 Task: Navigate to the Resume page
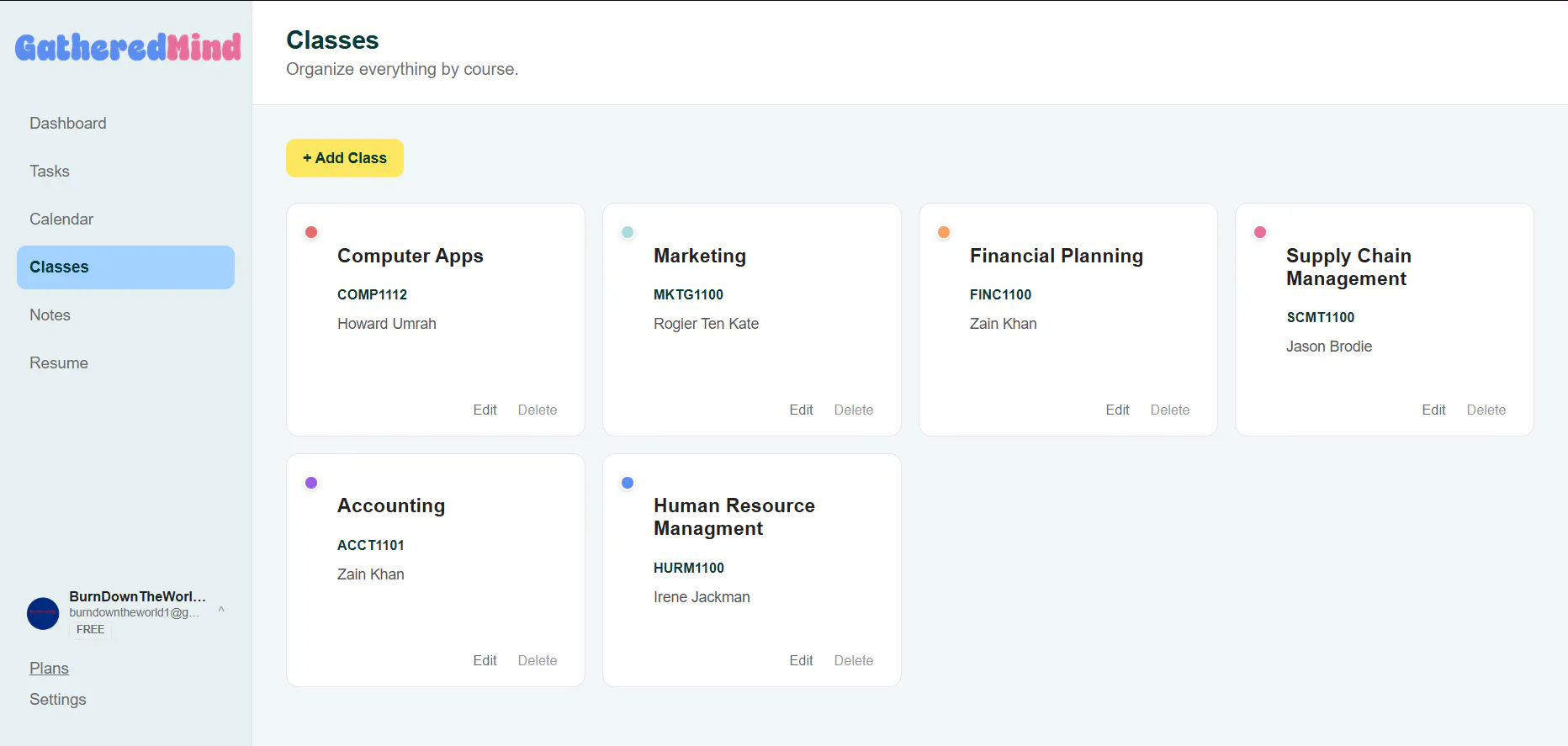pos(59,362)
